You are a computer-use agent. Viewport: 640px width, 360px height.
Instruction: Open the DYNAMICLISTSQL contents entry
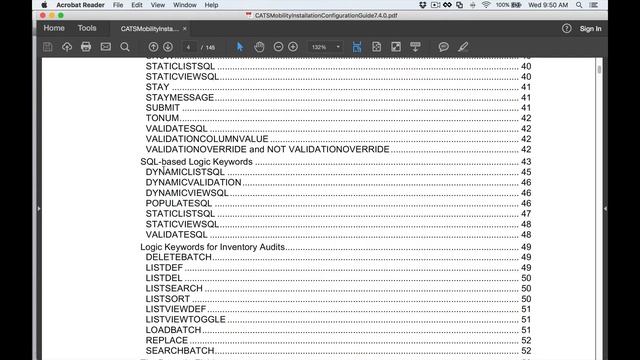point(185,172)
